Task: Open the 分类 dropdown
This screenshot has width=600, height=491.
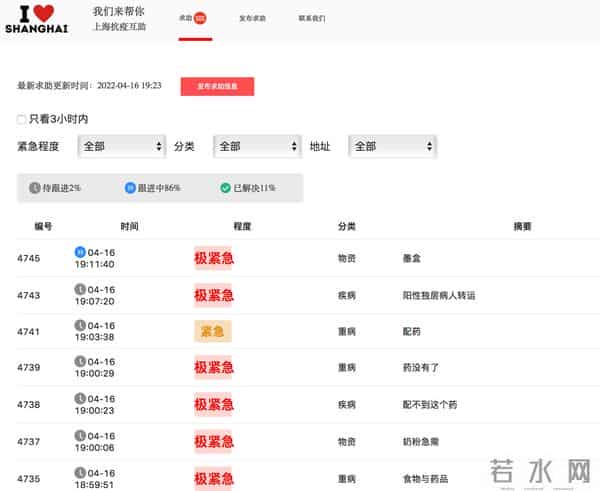Action: pos(257,146)
